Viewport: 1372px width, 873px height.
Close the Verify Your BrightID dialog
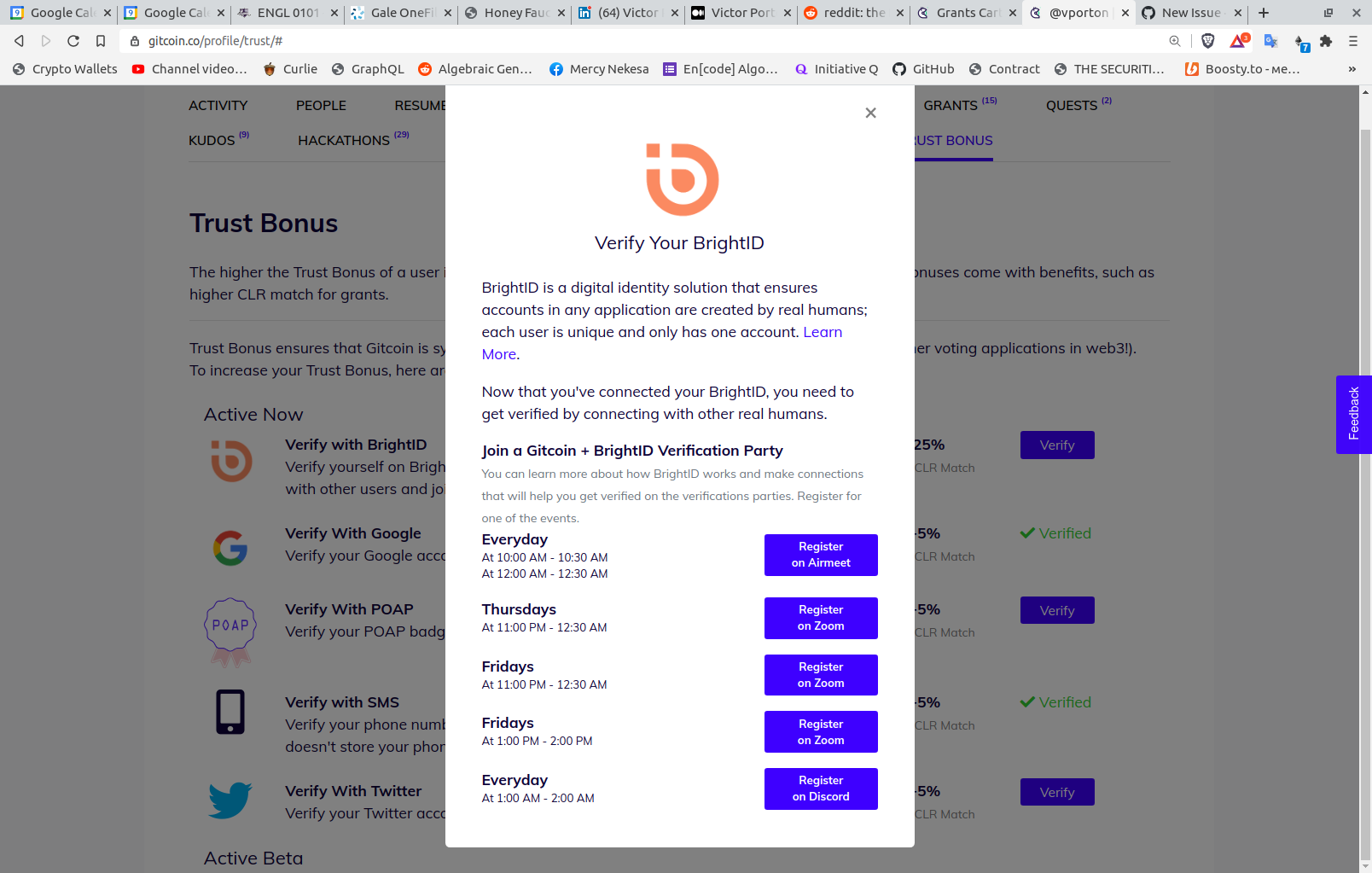pyautogui.click(x=870, y=113)
